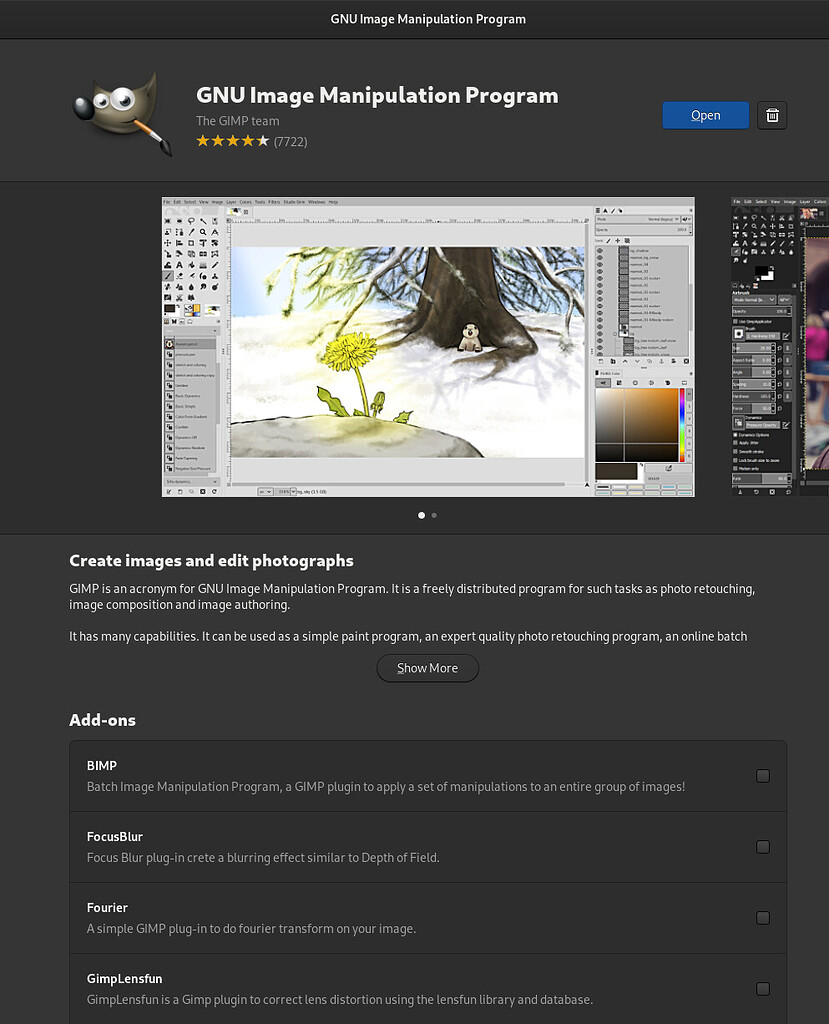
Task: View the main GIMP screenshot enlarged
Action: tap(427, 346)
